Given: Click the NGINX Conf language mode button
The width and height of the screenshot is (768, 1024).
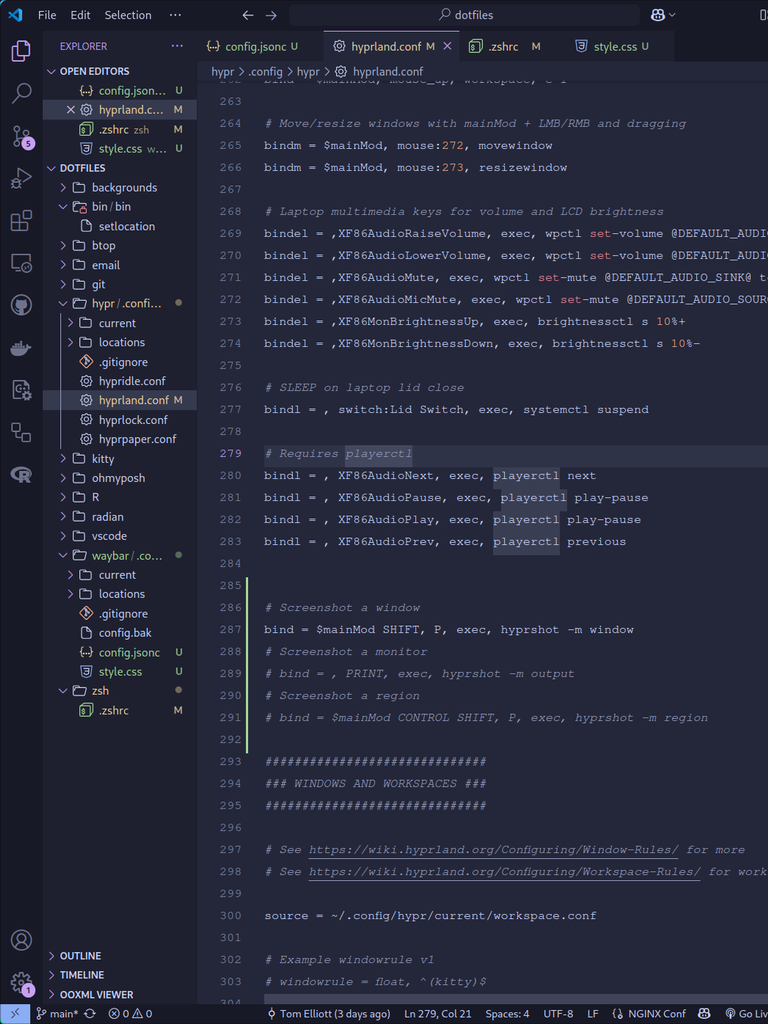Looking at the screenshot, I should point(652,1014).
